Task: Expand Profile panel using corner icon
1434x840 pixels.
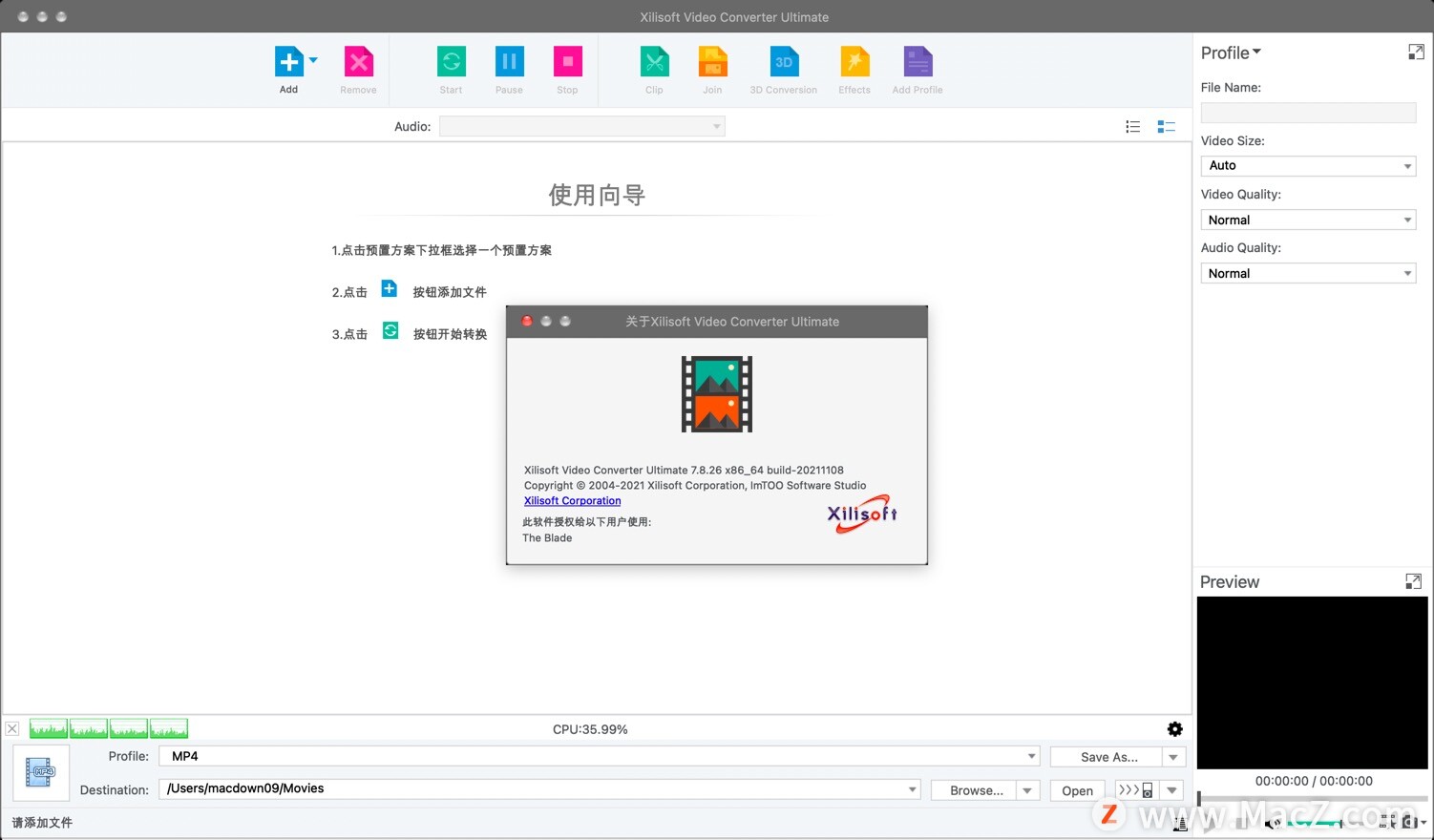Action: 1416,52
